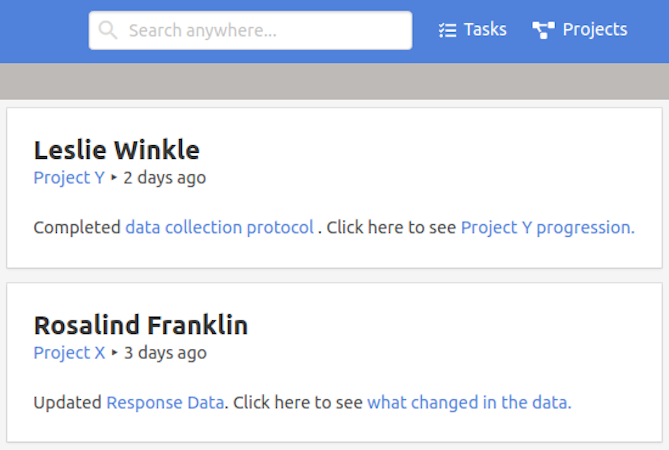Click the '2 days ago' timestamp

[165, 178]
